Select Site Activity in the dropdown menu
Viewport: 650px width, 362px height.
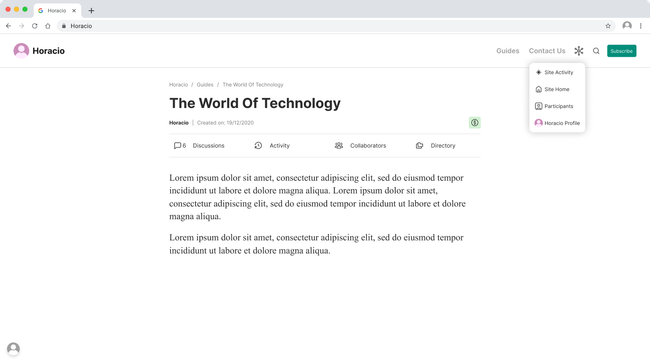557,72
